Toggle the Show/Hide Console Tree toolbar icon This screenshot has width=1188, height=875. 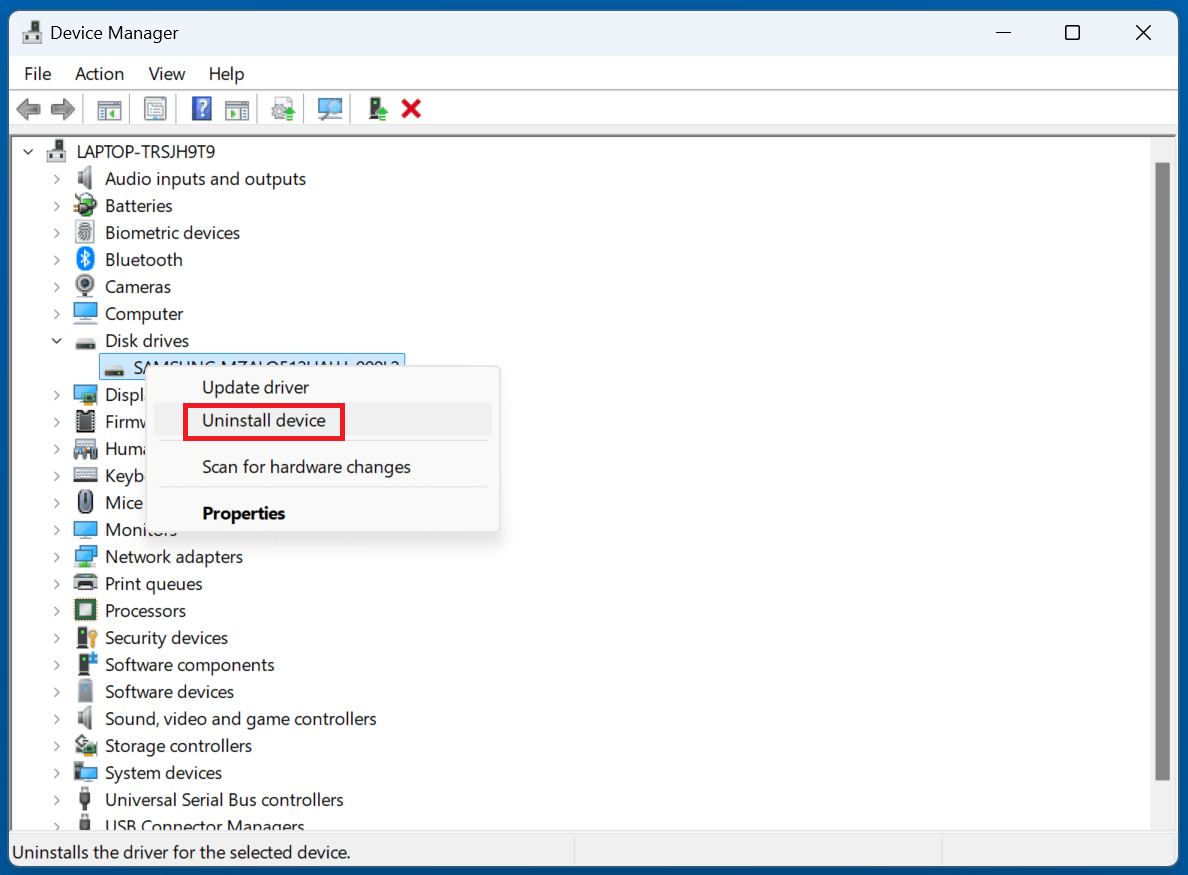pos(109,108)
